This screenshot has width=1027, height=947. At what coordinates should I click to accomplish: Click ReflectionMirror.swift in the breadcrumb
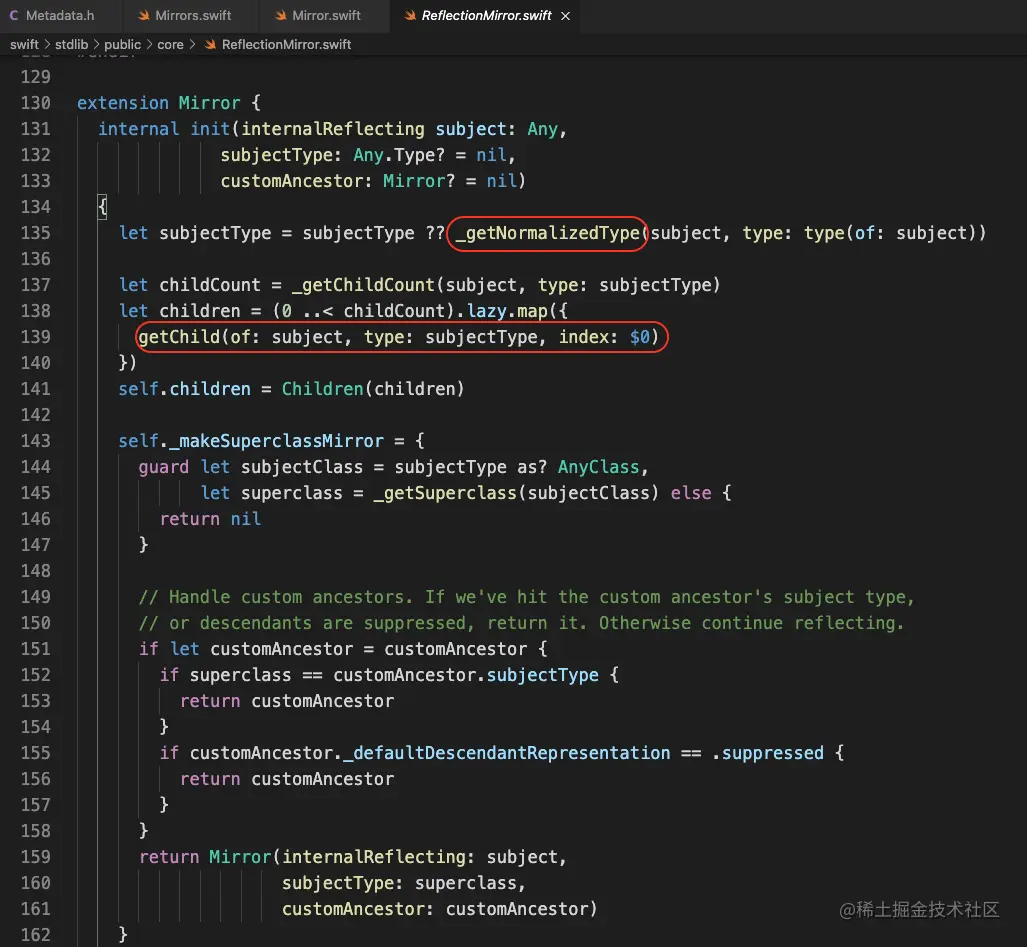pyautogui.click(x=286, y=45)
